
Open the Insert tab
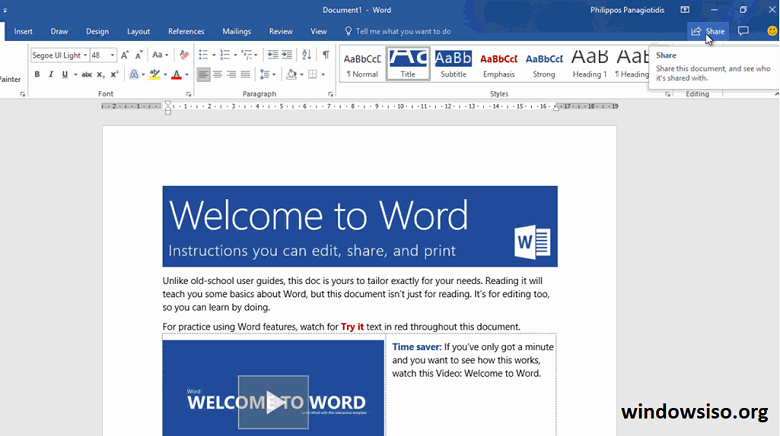[x=23, y=31]
